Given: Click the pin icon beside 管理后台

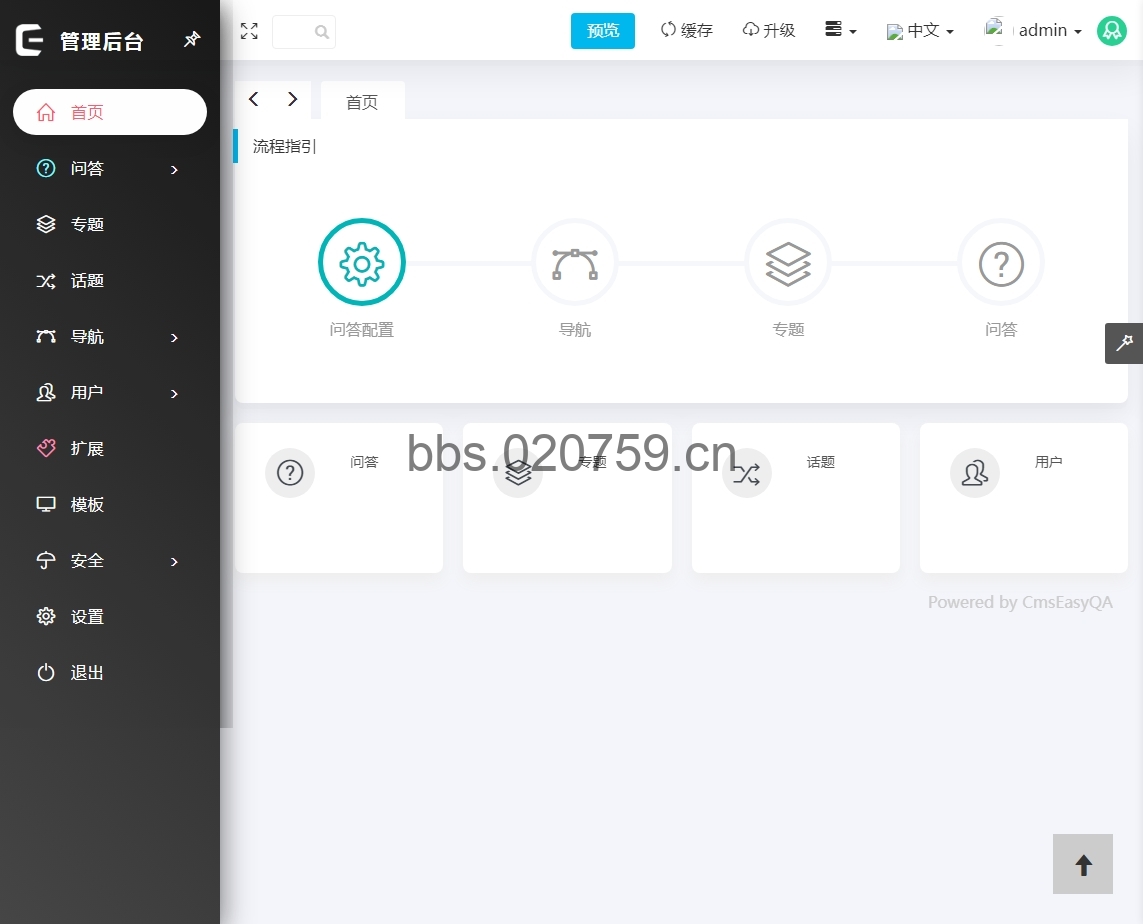Looking at the screenshot, I should point(192,40).
